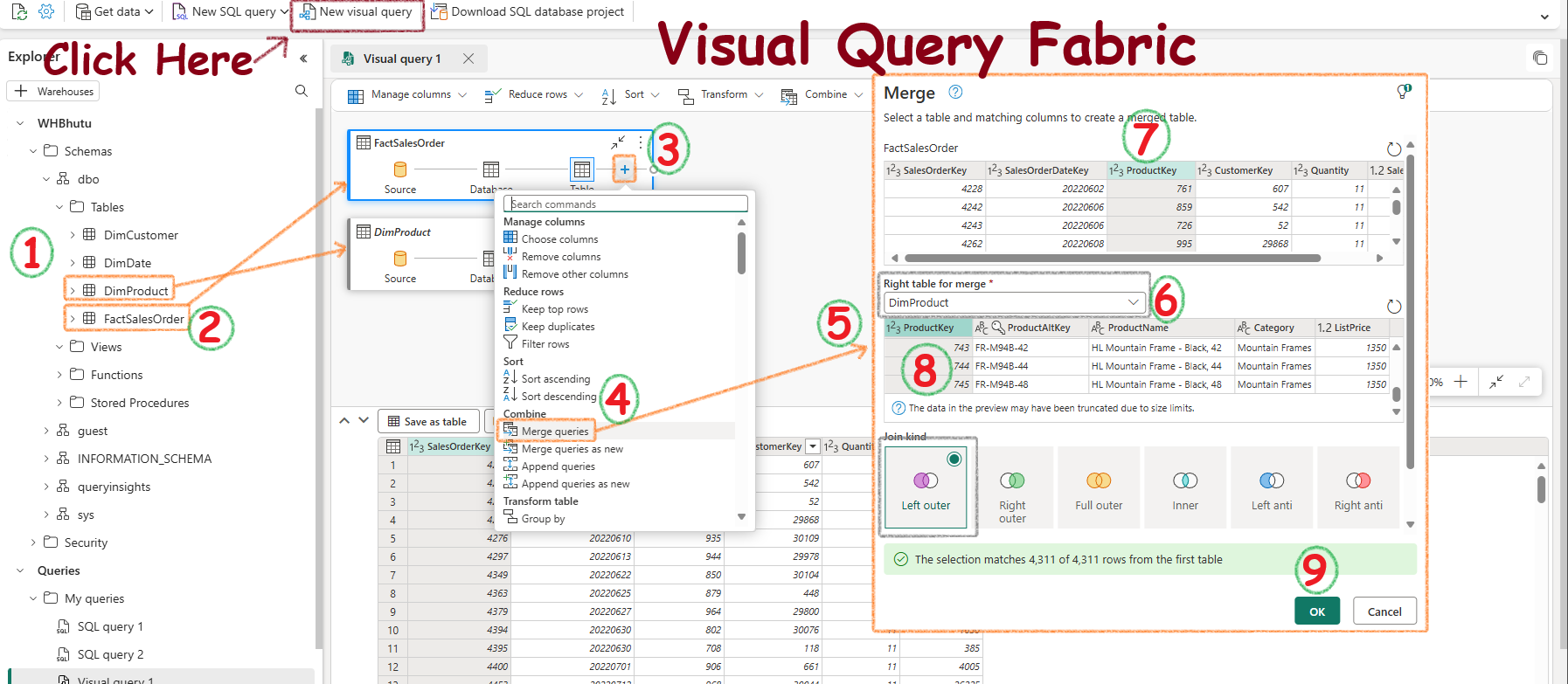Image resolution: width=1568 pixels, height=684 pixels.
Task: Open the Combine ribbon menu
Action: (x=822, y=94)
